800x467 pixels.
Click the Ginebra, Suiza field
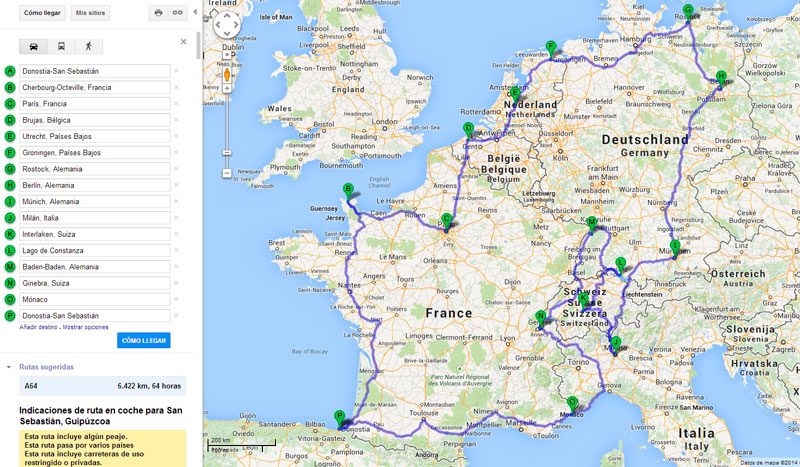(x=95, y=283)
